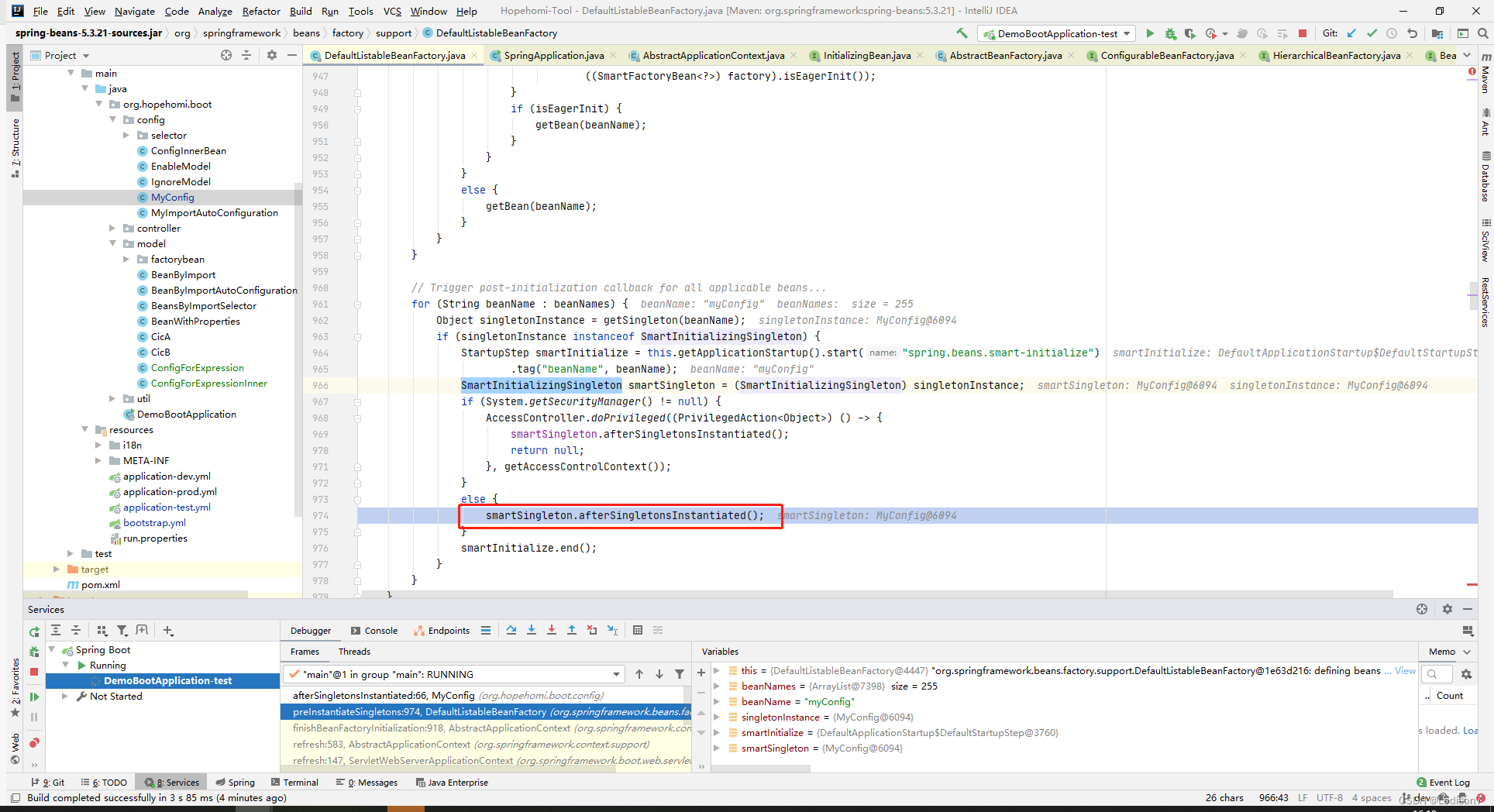Click the UTF-8 encoding status item
The image size is (1494, 812).
1329,797
